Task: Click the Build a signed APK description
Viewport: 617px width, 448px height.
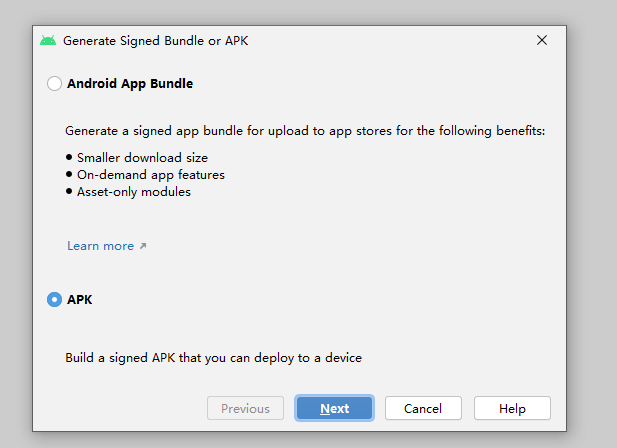Action: (x=214, y=358)
